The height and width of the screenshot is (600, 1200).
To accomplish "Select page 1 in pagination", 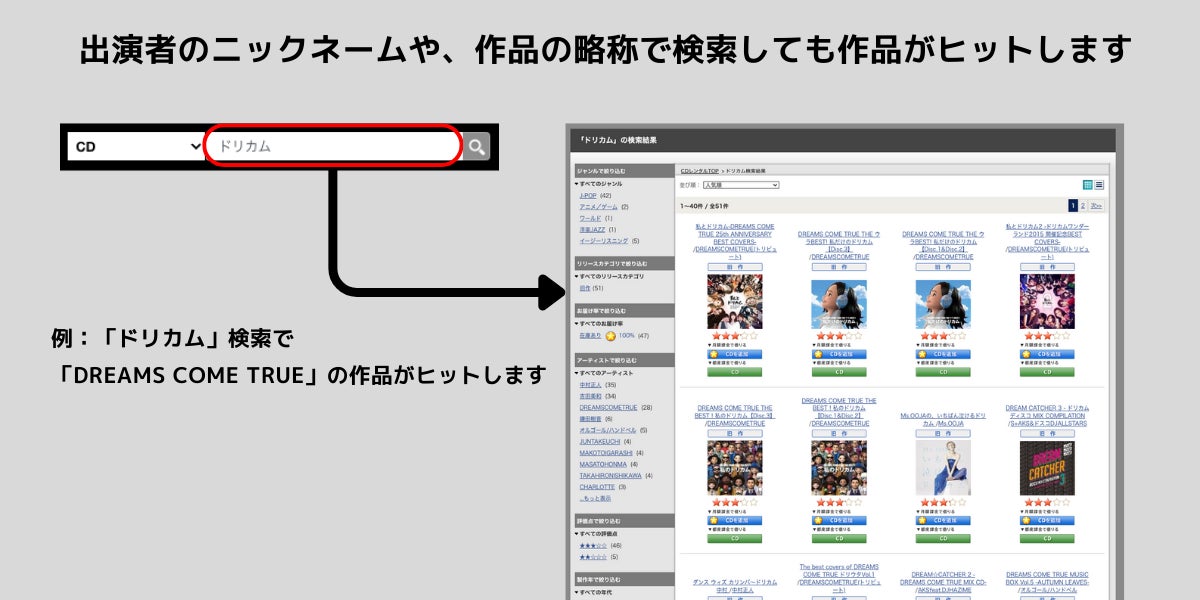I will tap(1073, 206).
